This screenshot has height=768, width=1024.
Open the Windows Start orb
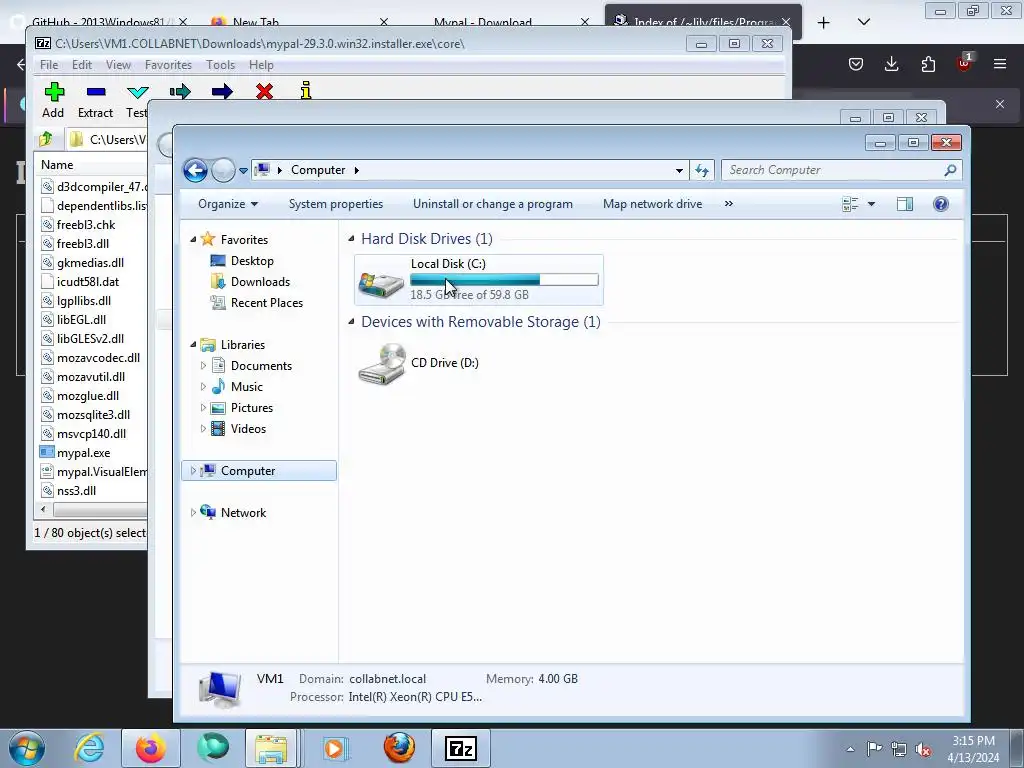tap(27, 748)
